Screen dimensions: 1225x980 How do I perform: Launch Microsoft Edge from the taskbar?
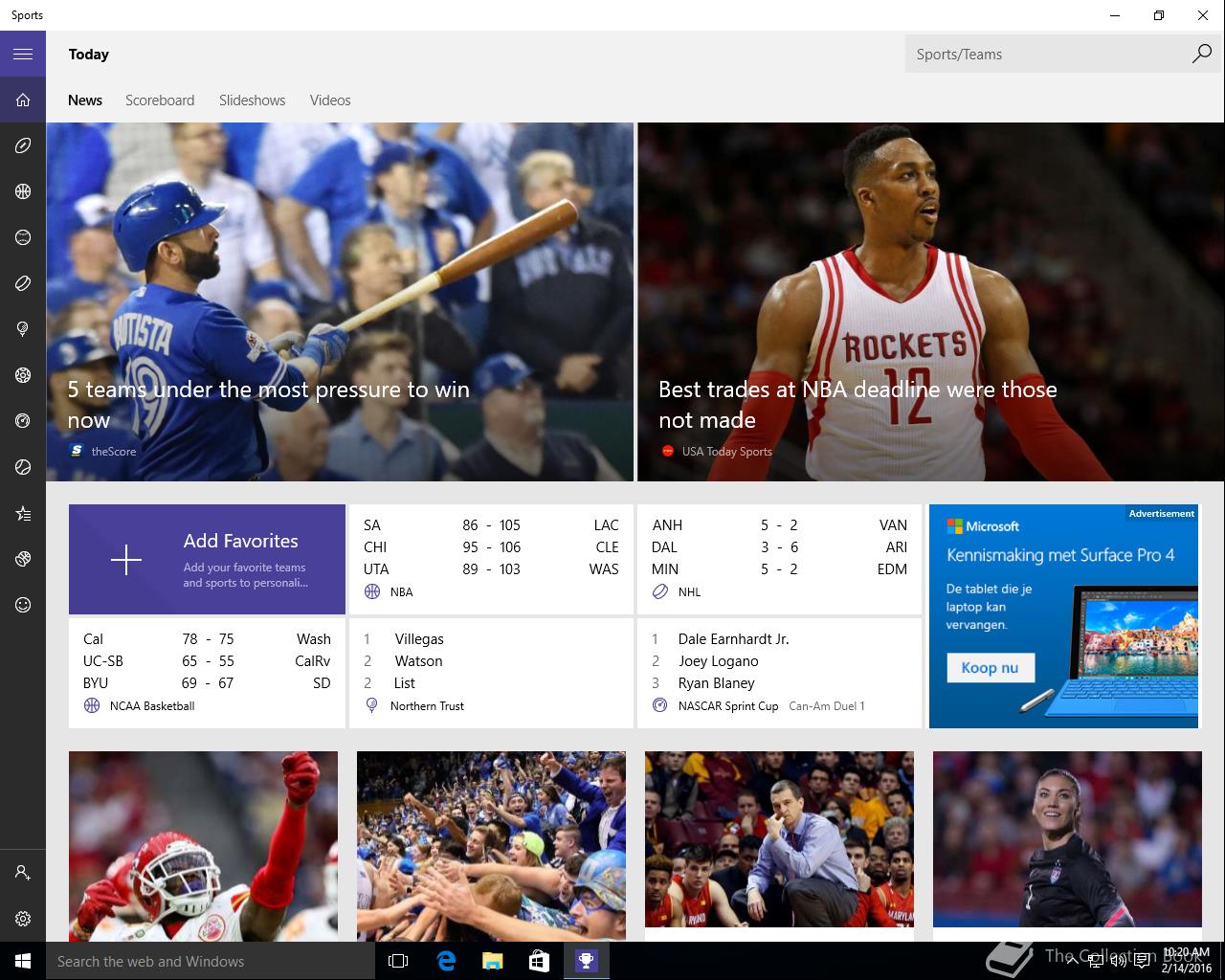point(446,961)
